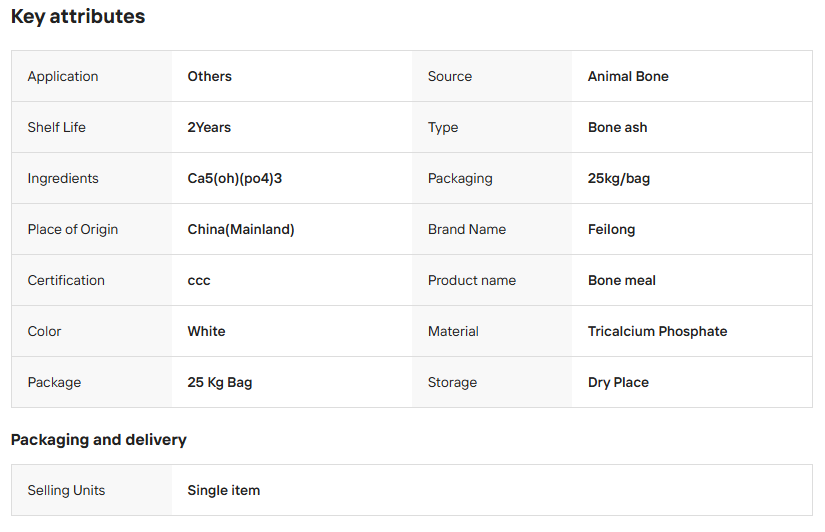
Task: Select the White color value
Action: [206, 331]
